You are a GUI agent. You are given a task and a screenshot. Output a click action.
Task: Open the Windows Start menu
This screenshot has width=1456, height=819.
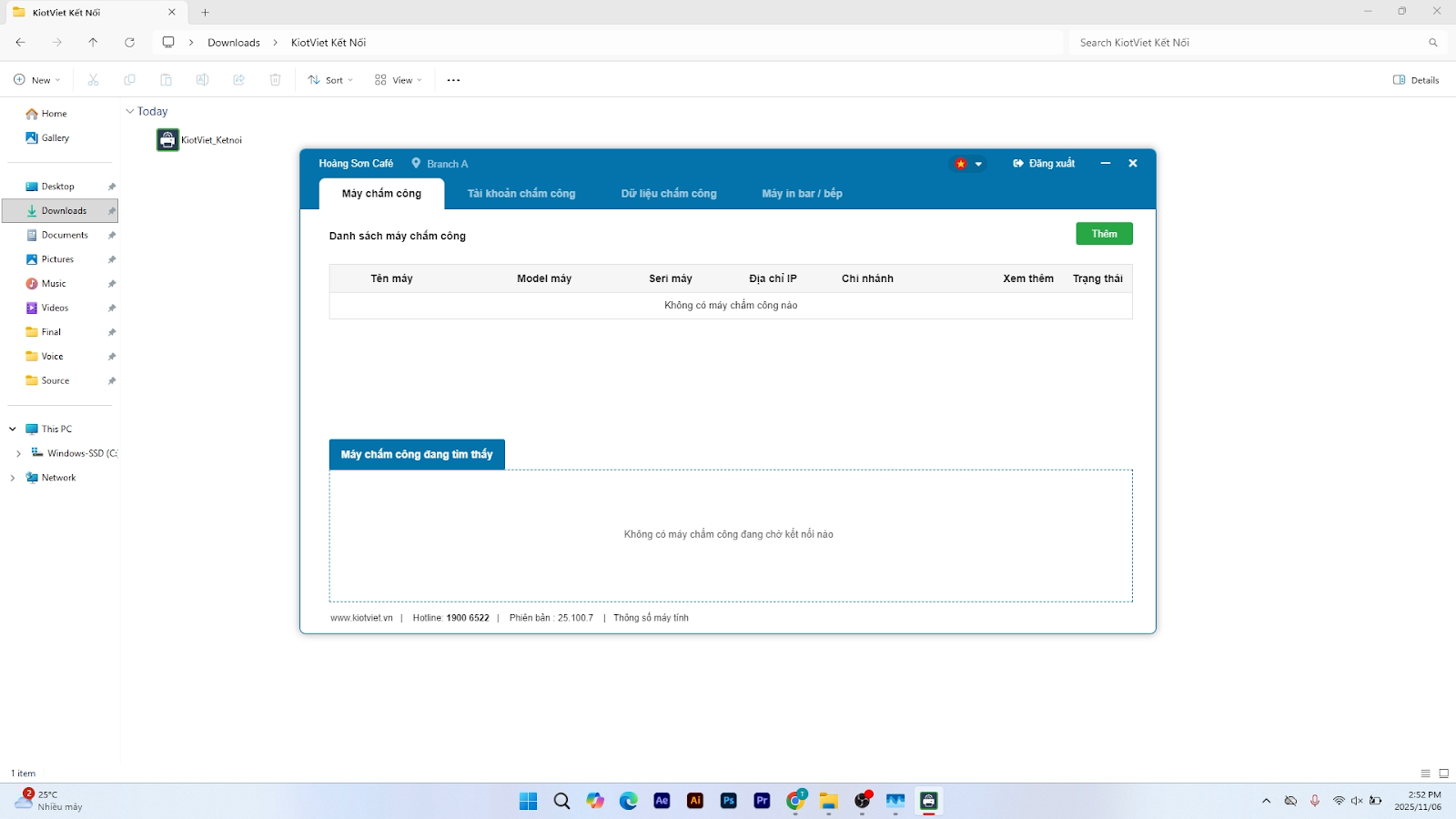tap(528, 801)
